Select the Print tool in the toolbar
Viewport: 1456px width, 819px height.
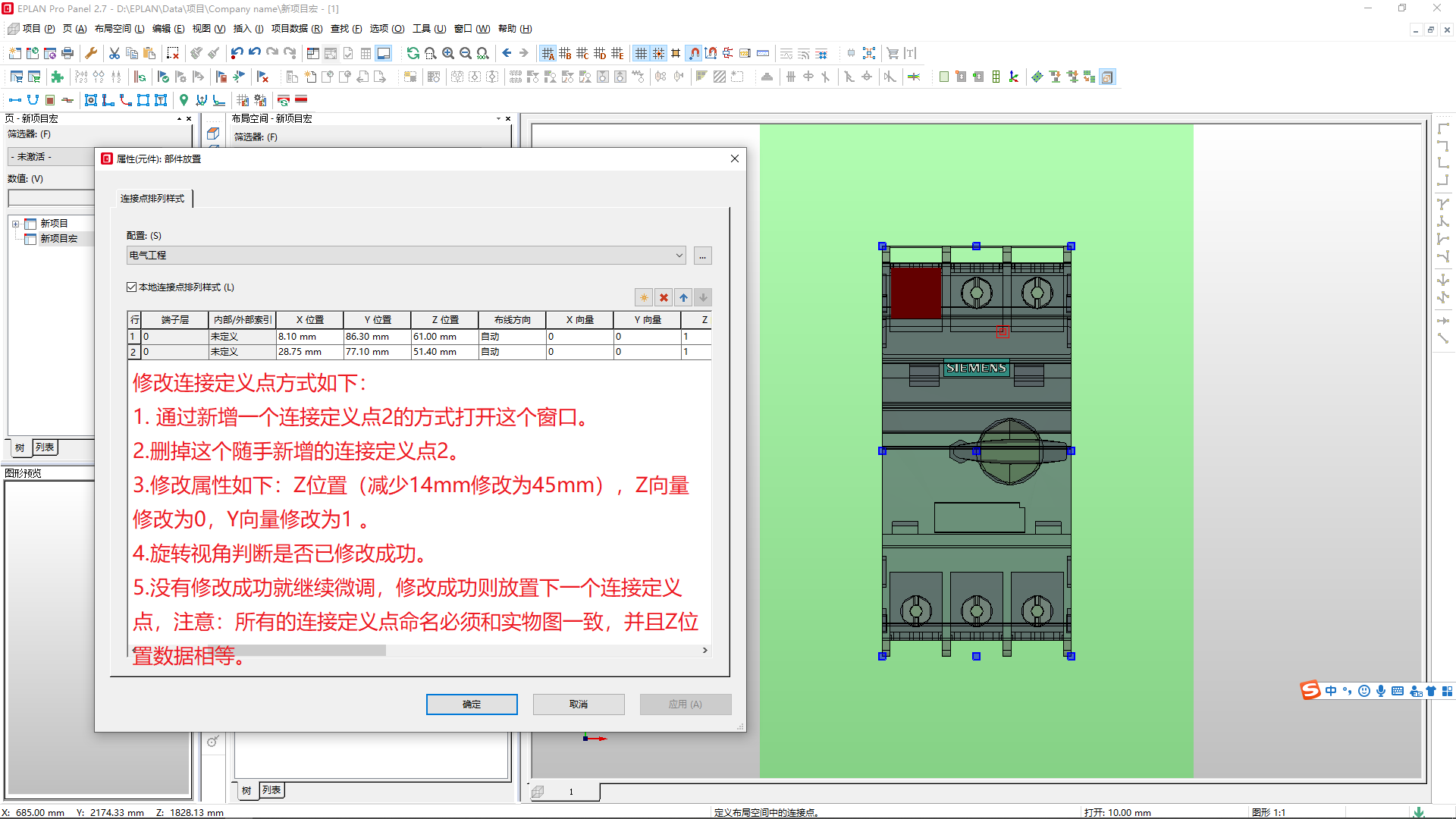[67, 53]
